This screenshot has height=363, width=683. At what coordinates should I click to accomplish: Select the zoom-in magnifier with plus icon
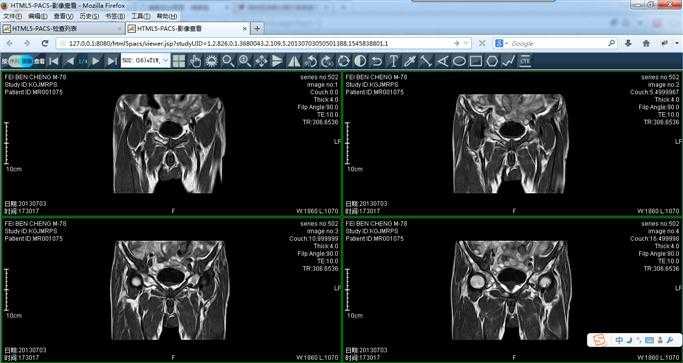click(245, 61)
